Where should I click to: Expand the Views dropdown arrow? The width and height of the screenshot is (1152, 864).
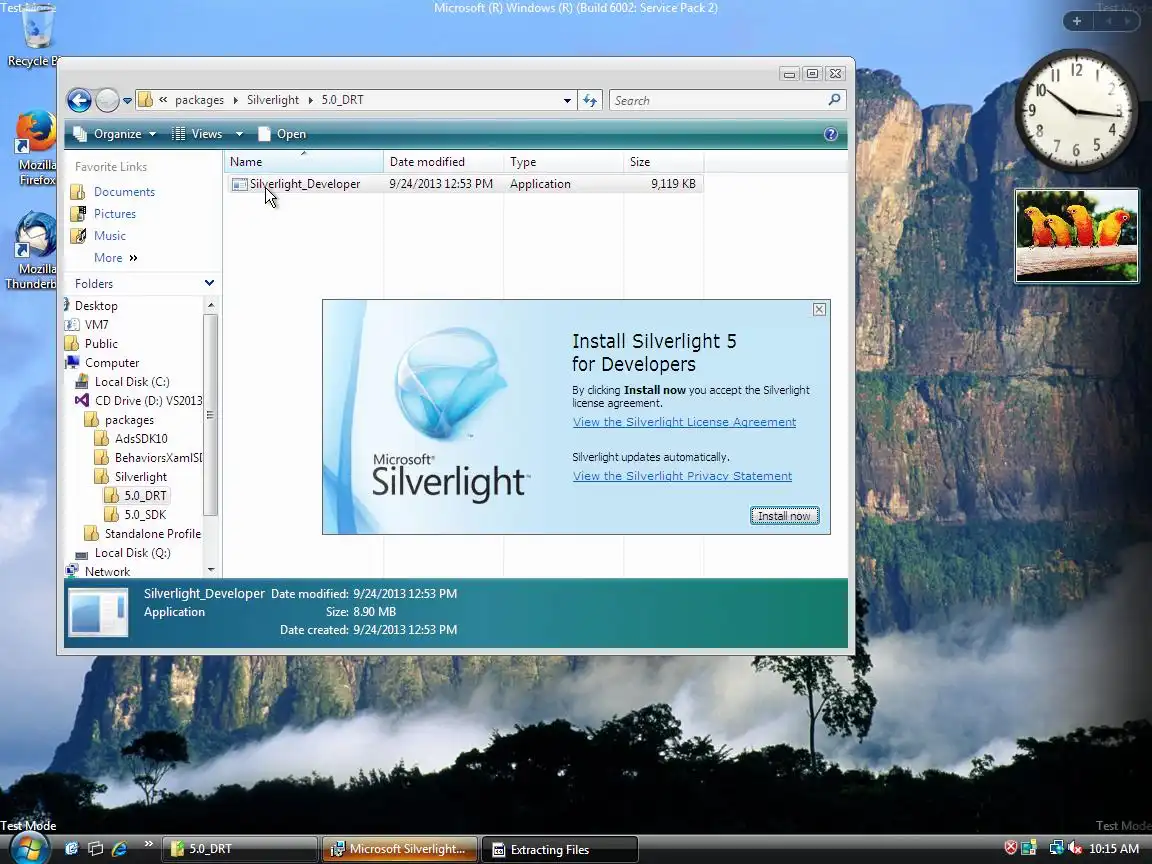239,134
